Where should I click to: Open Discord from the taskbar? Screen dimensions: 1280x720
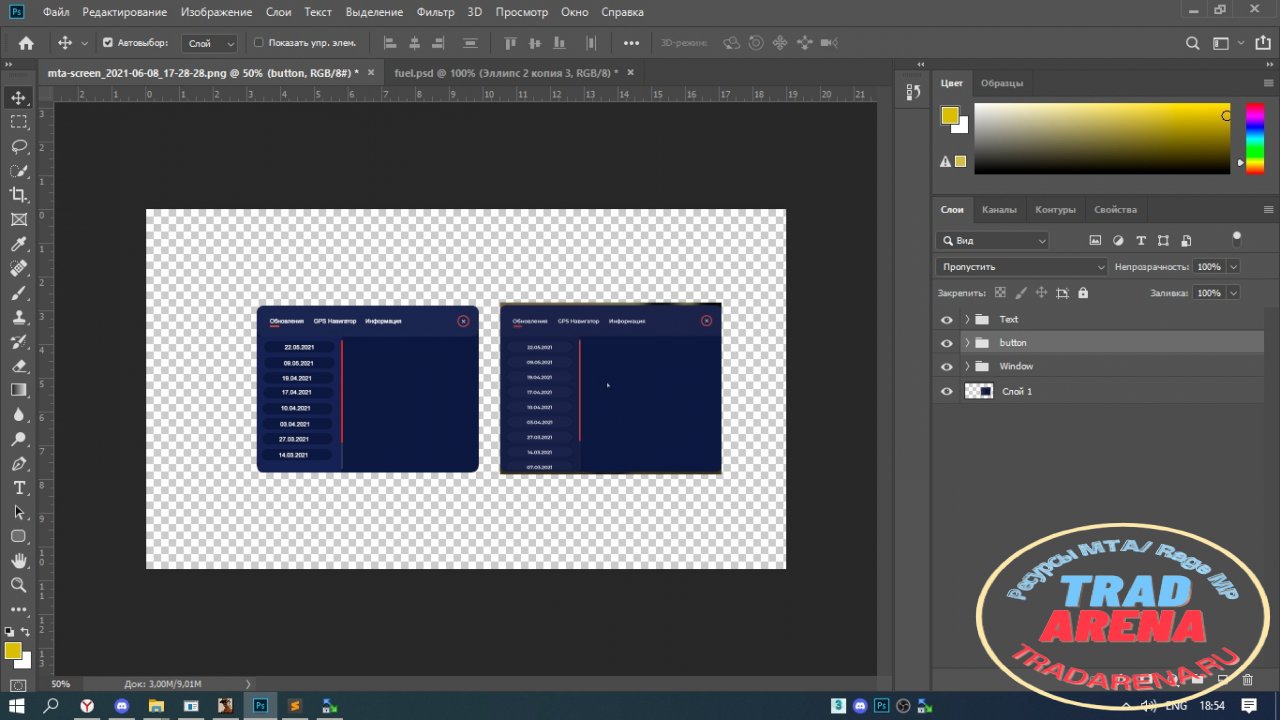(x=122, y=705)
